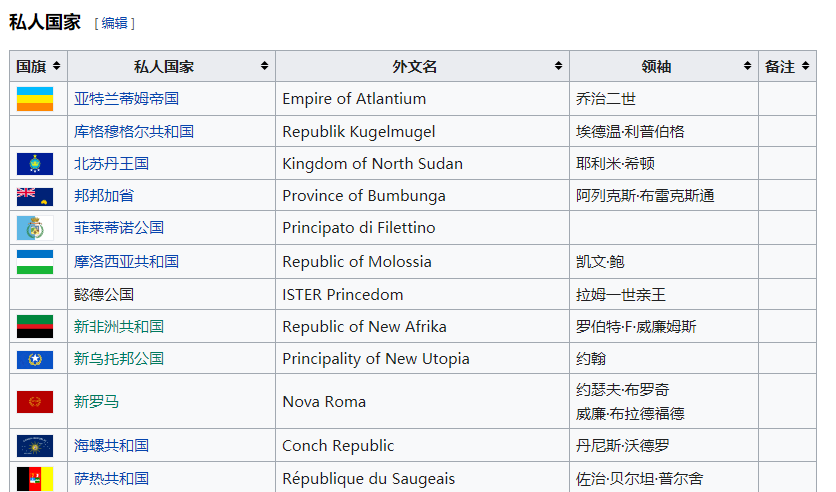The image size is (836, 492).
Task: Open the red Nova Roma flag image
Action: point(35,402)
